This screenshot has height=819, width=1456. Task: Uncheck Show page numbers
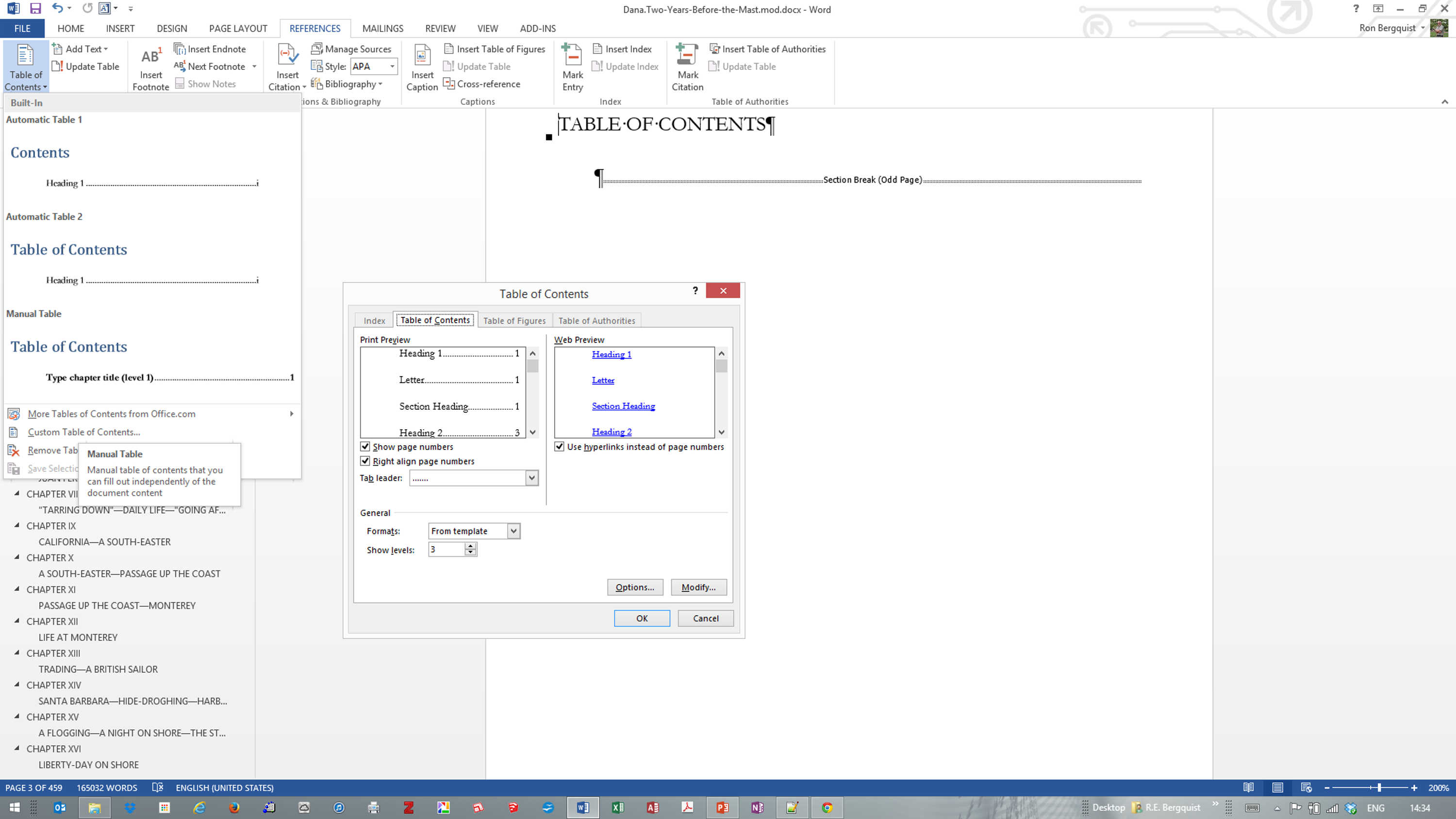tap(365, 447)
